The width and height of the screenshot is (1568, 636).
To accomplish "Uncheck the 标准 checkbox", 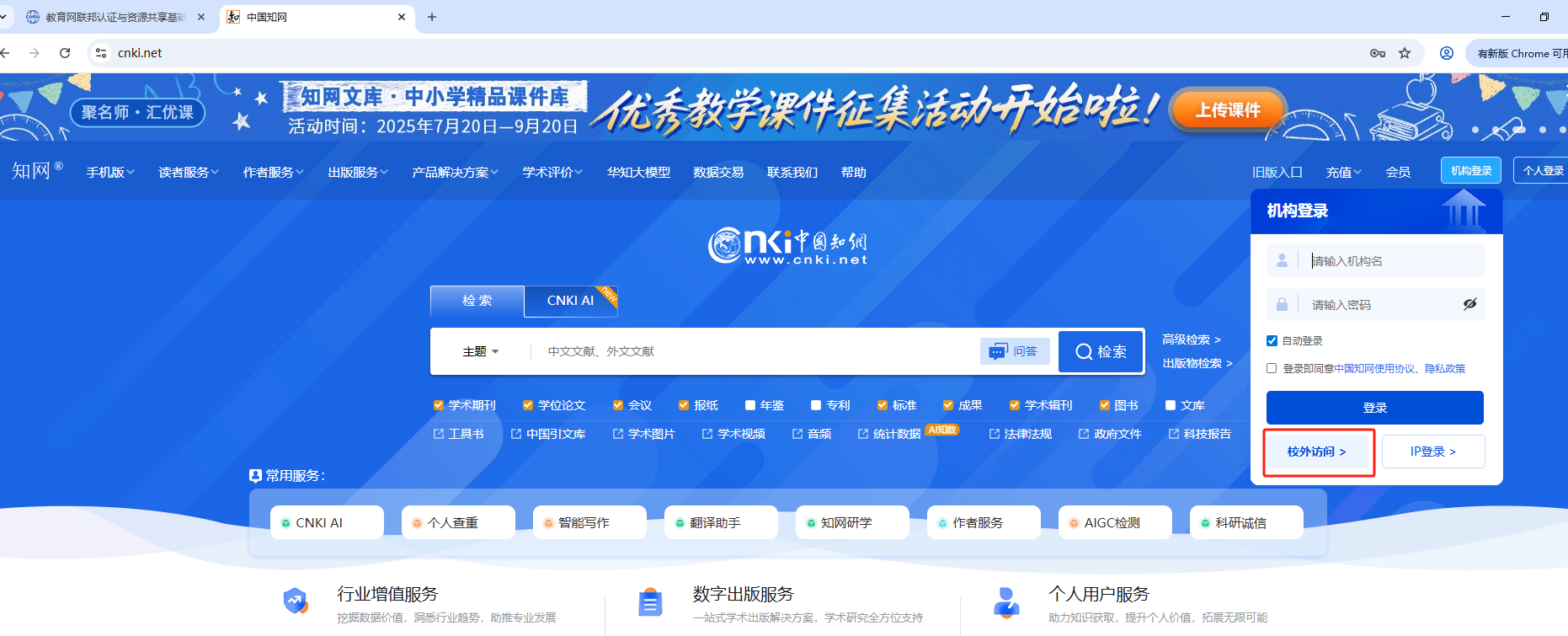I will click(x=883, y=405).
